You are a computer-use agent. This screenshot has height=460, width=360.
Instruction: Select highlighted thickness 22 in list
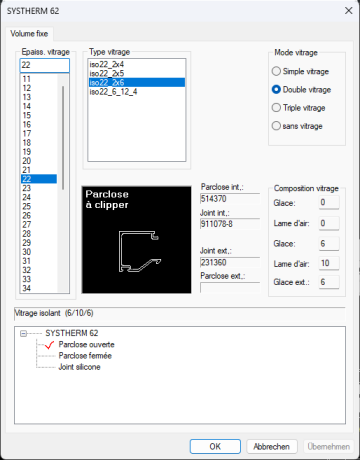pos(39,179)
